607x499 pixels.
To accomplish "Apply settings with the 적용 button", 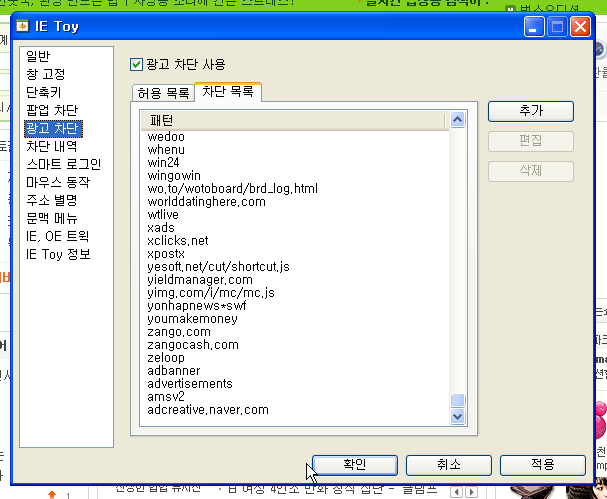I will point(543,465).
